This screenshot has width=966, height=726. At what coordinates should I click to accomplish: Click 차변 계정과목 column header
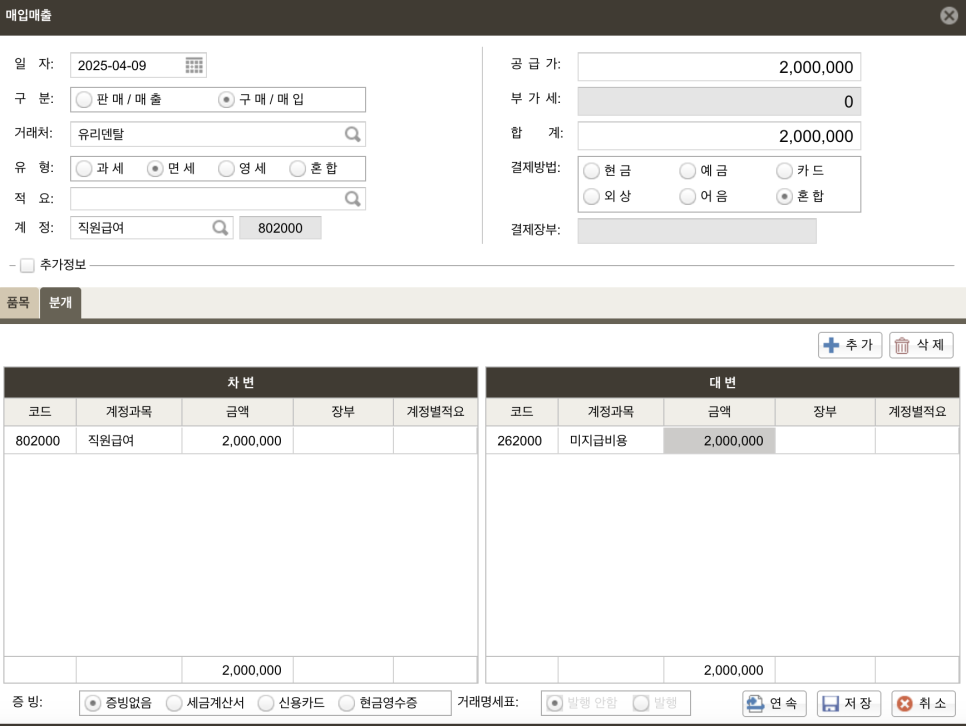coord(129,412)
